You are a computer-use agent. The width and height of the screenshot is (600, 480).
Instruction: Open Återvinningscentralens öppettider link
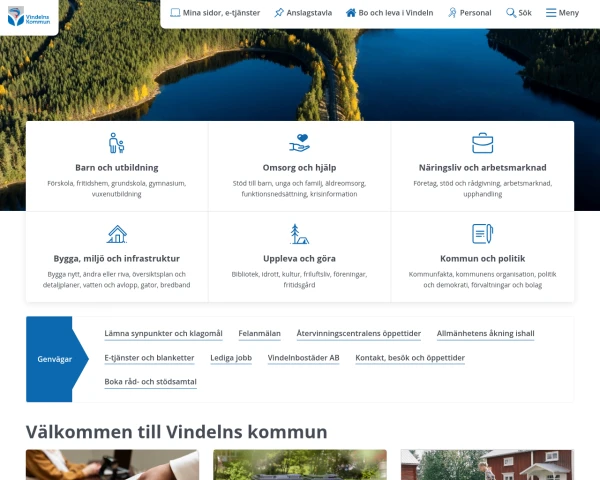pos(359,333)
